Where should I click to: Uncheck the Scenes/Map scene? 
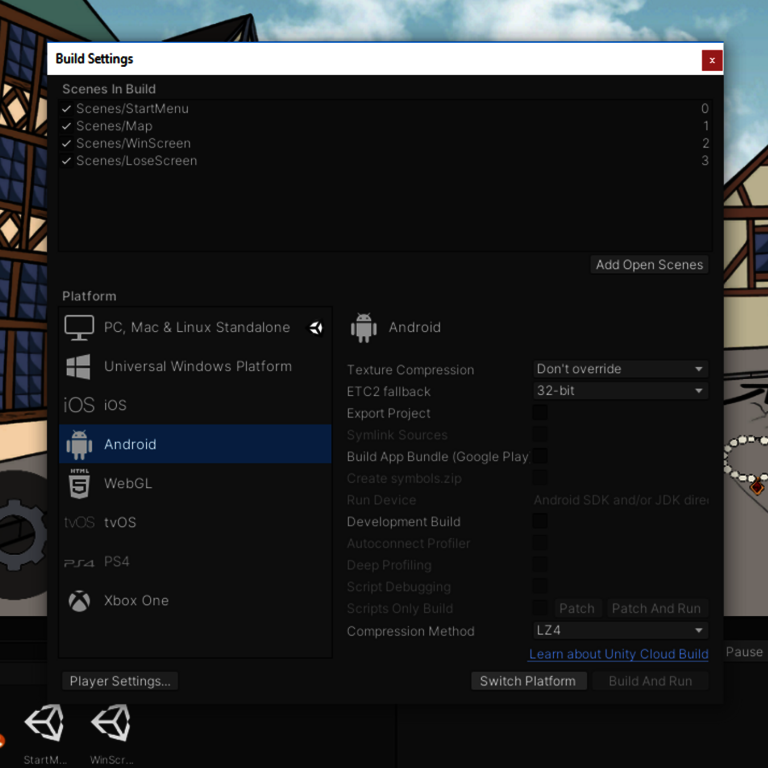coord(67,126)
